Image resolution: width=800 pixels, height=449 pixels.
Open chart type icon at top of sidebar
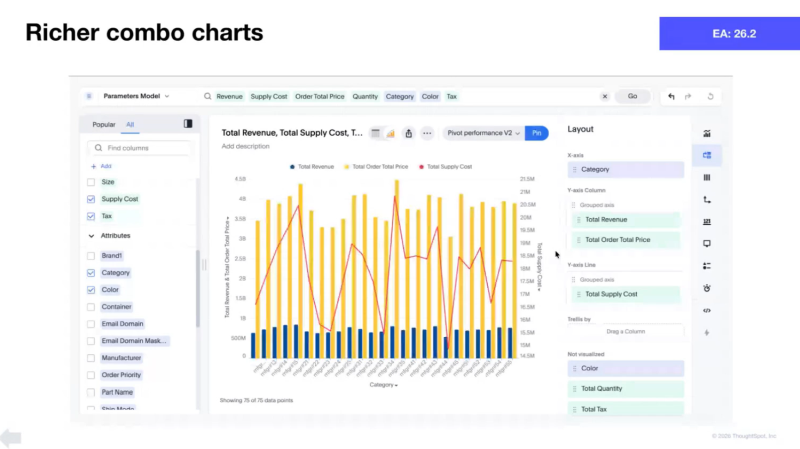tap(707, 133)
